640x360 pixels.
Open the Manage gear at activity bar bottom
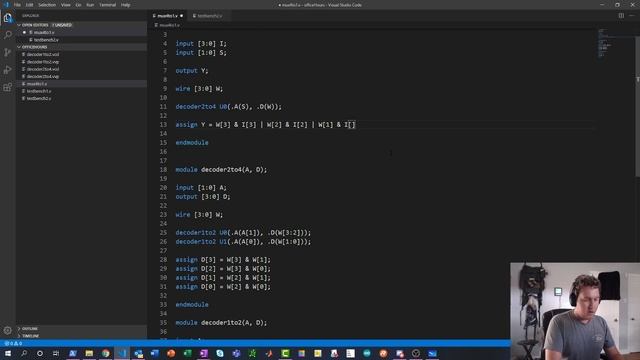(8, 330)
